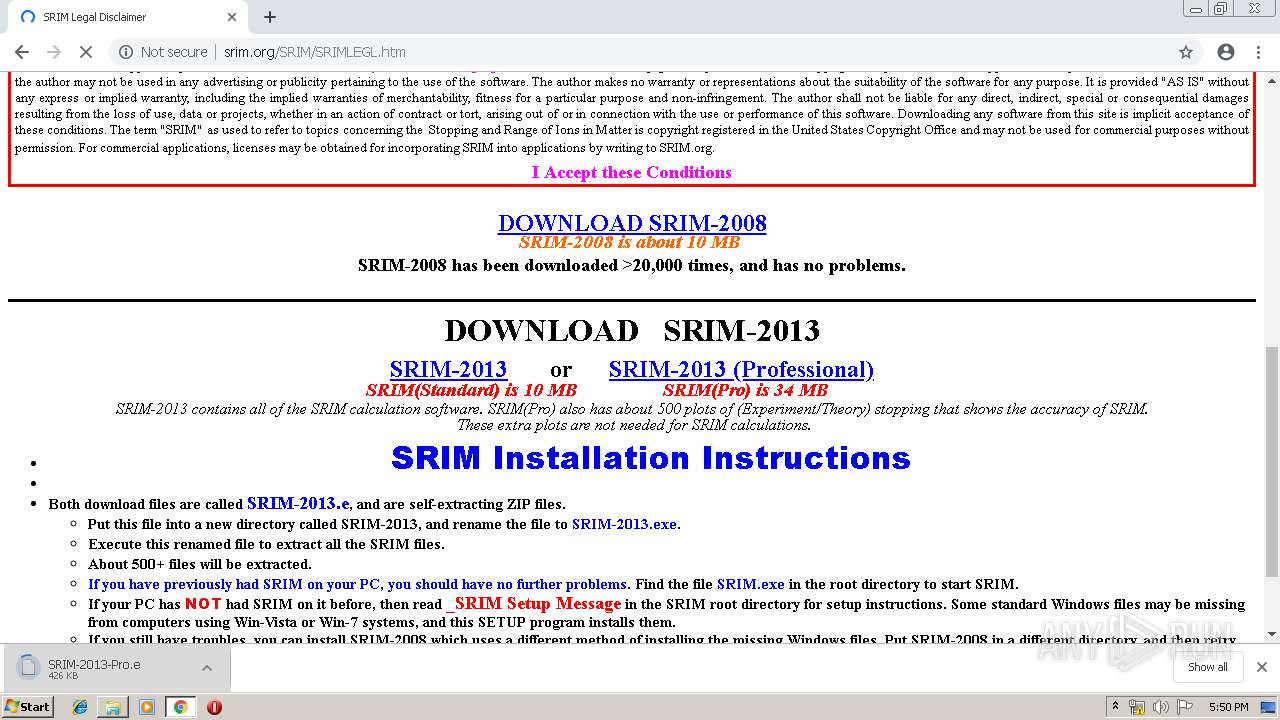The height and width of the screenshot is (720, 1280).
Task: Click the _SRIM Setup Message text
Action: point(533,604)
